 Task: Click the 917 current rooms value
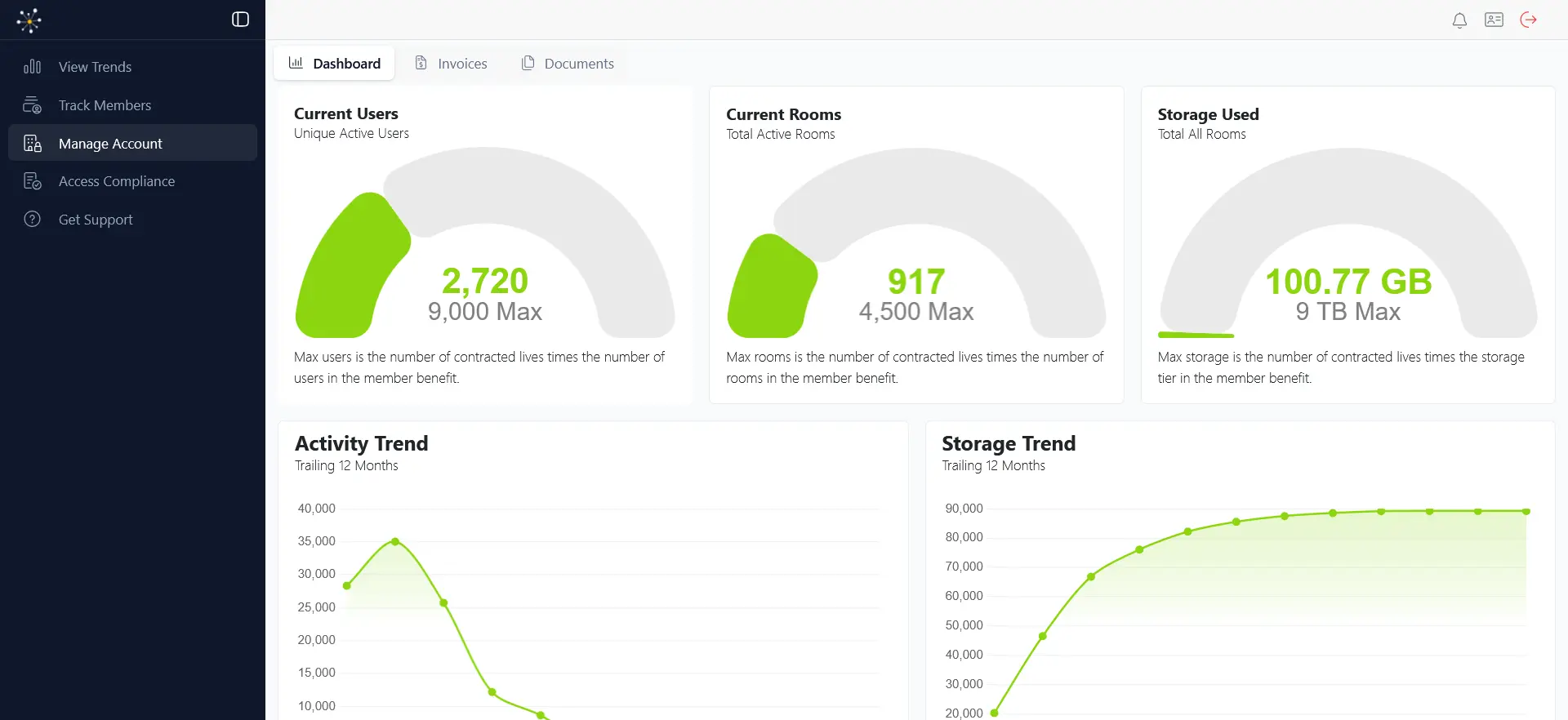tap(916, 282)
